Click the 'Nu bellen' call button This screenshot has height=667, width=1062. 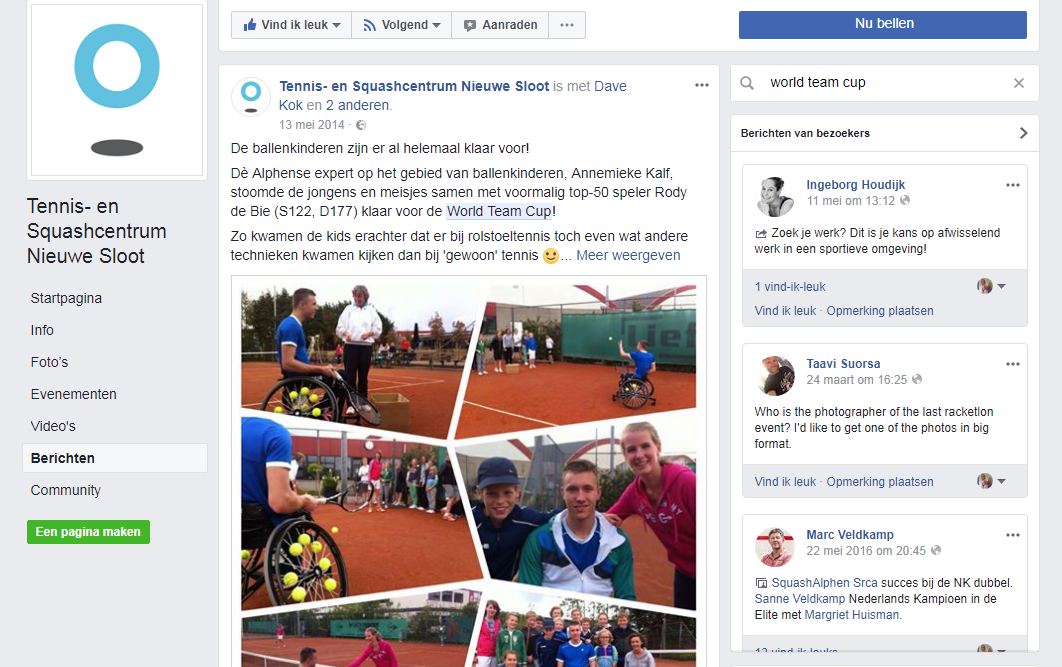pos(883,24)
